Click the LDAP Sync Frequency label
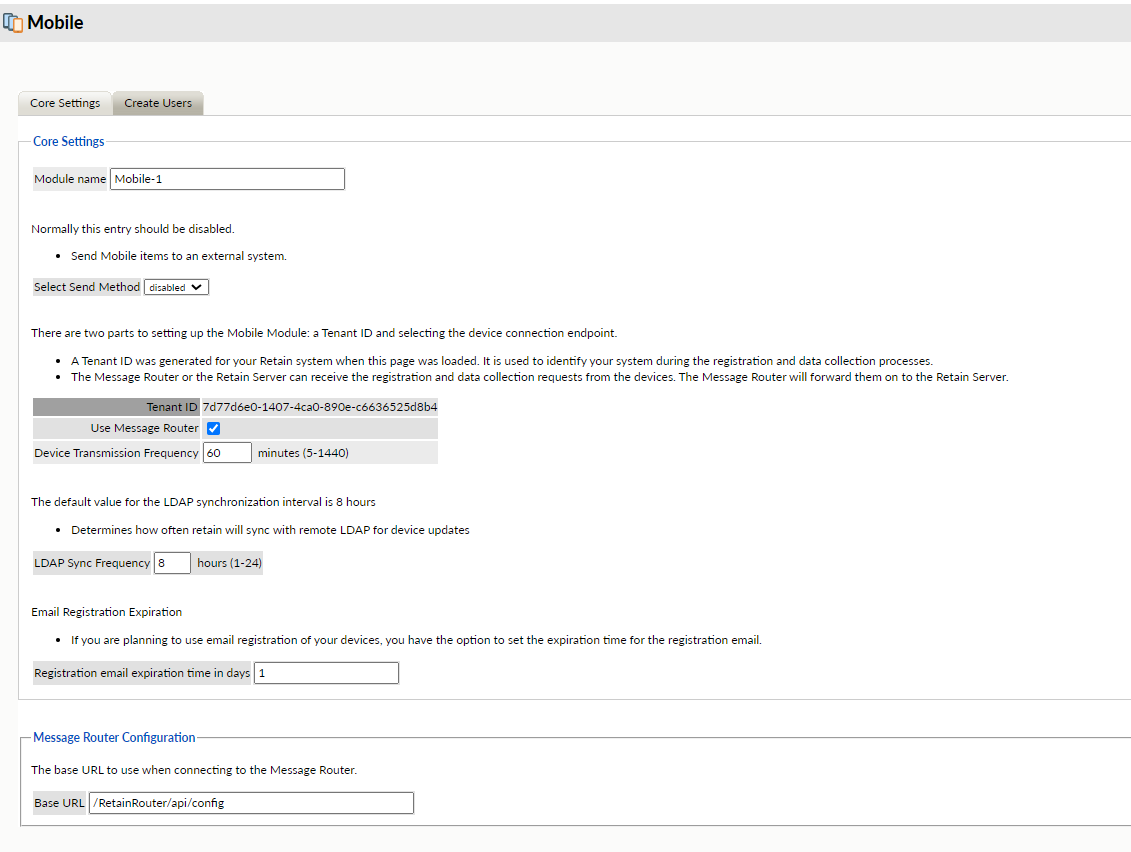This screenshot has width=1131, height=852. point(92,563)
